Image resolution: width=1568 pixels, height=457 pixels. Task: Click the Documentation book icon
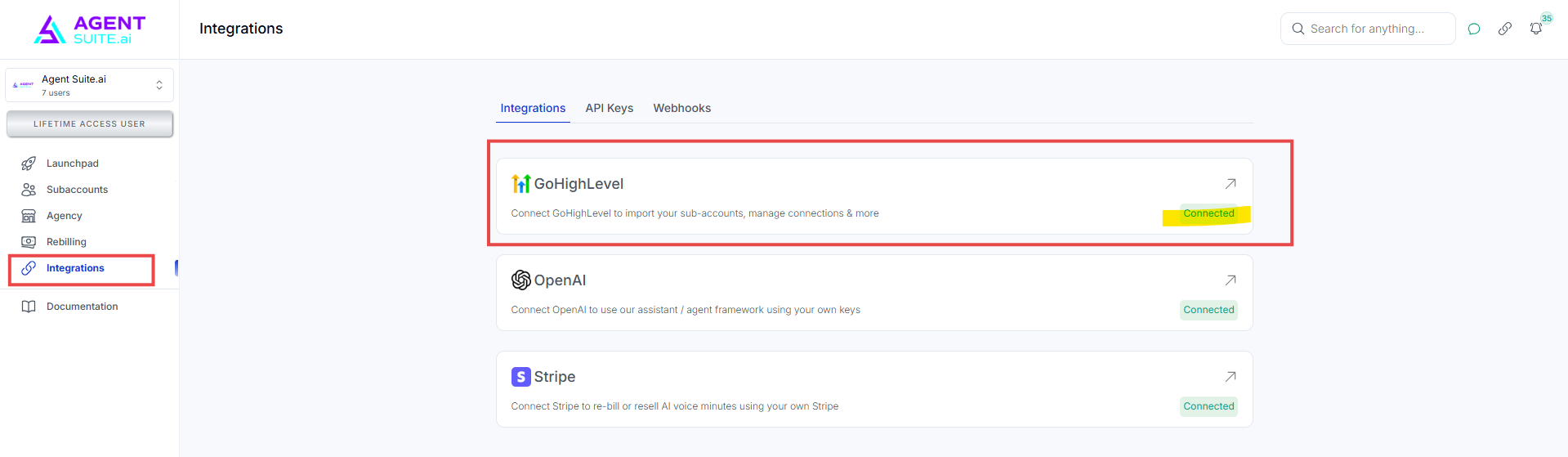[x=29, y=307]
